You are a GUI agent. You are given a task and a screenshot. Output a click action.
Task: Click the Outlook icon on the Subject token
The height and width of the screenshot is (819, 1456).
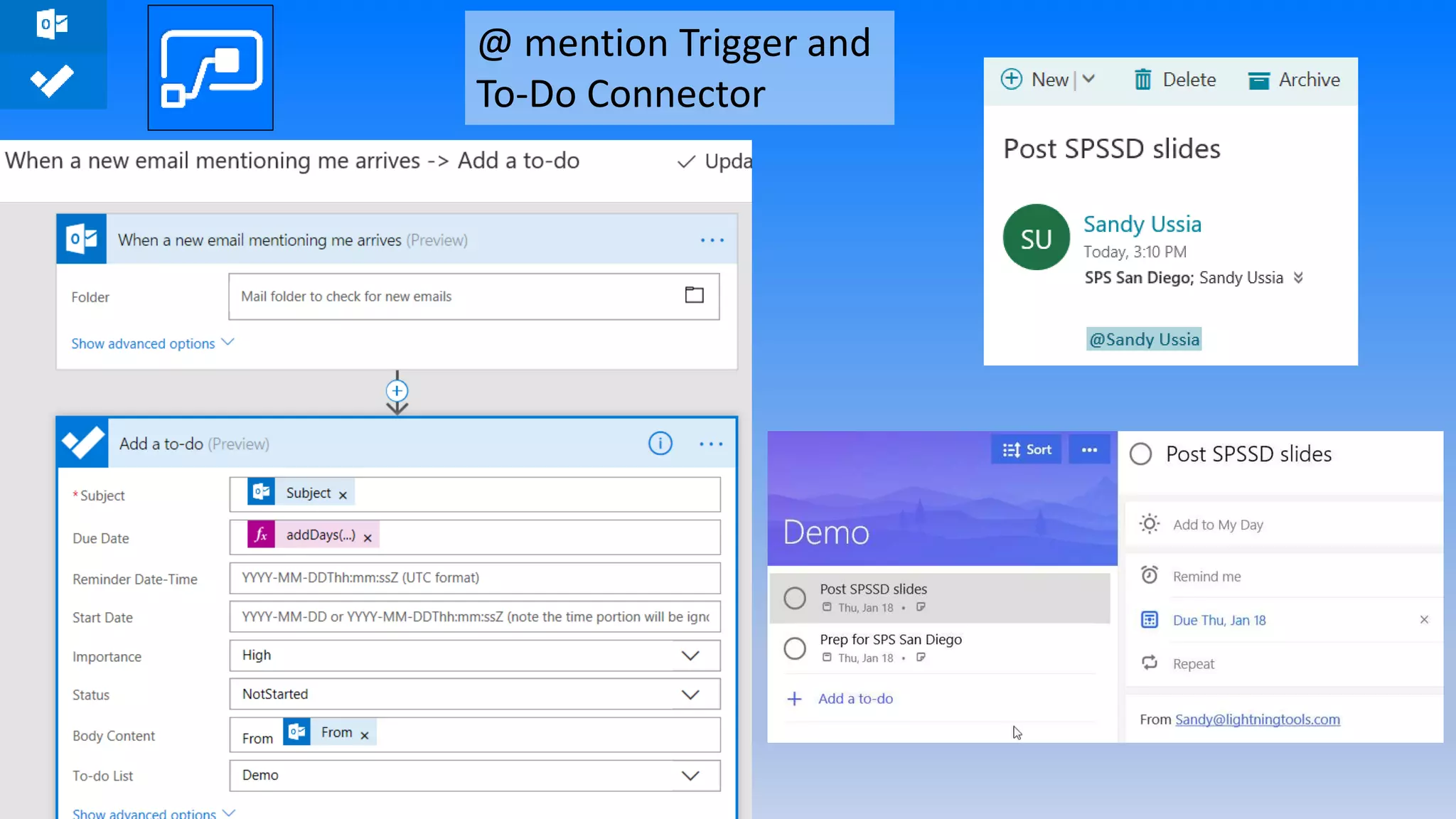click(261, 492)
